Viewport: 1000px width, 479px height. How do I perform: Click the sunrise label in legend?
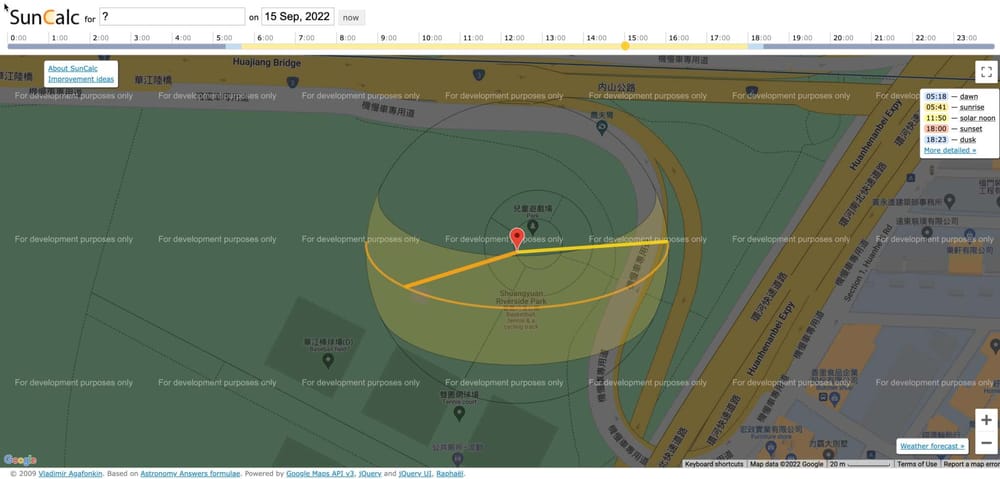point(970,106)
